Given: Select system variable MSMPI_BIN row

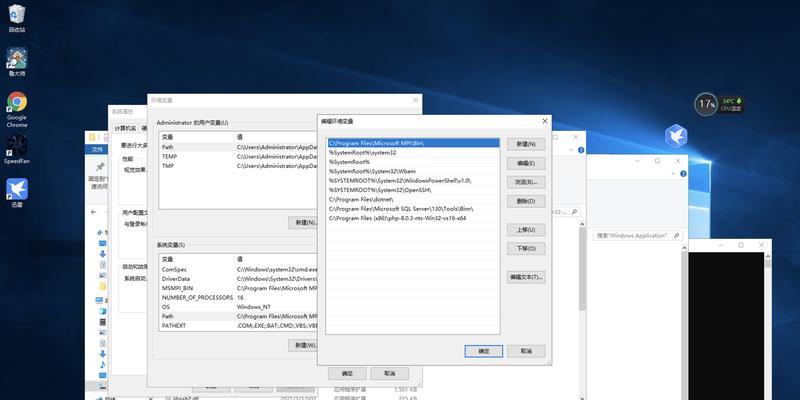Looking at the screenshot, I should 238,288.
